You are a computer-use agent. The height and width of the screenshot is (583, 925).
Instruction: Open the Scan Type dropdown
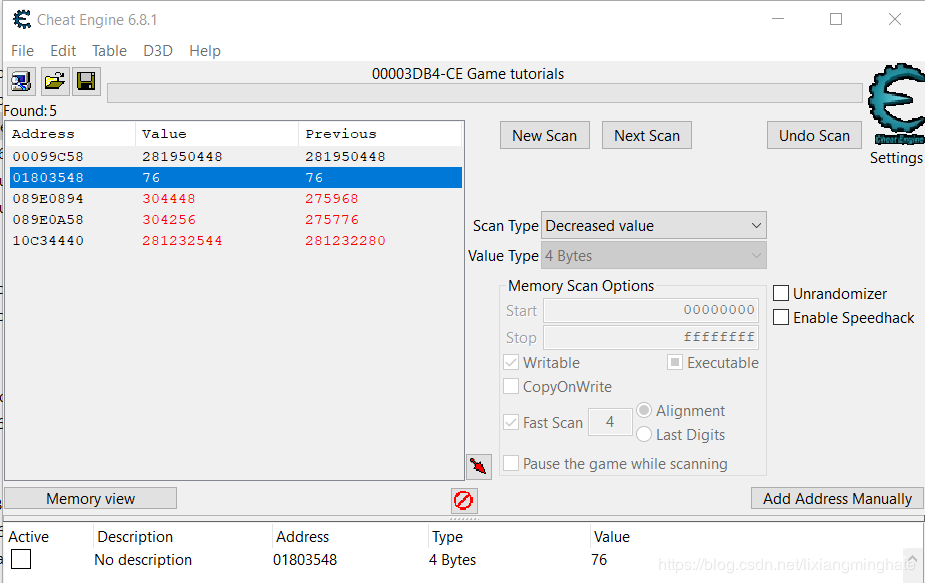654,226
